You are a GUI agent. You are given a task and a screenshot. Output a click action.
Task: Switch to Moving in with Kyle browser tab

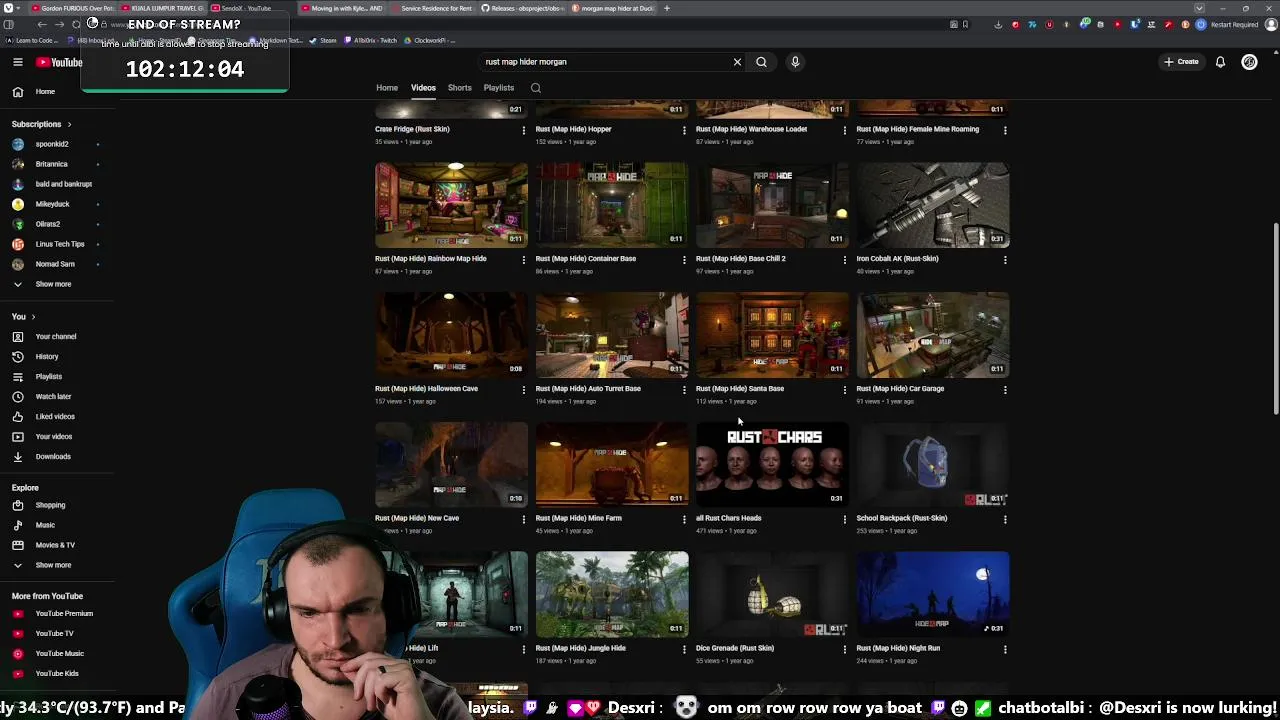pyautogui.click(x=341, y=8)
